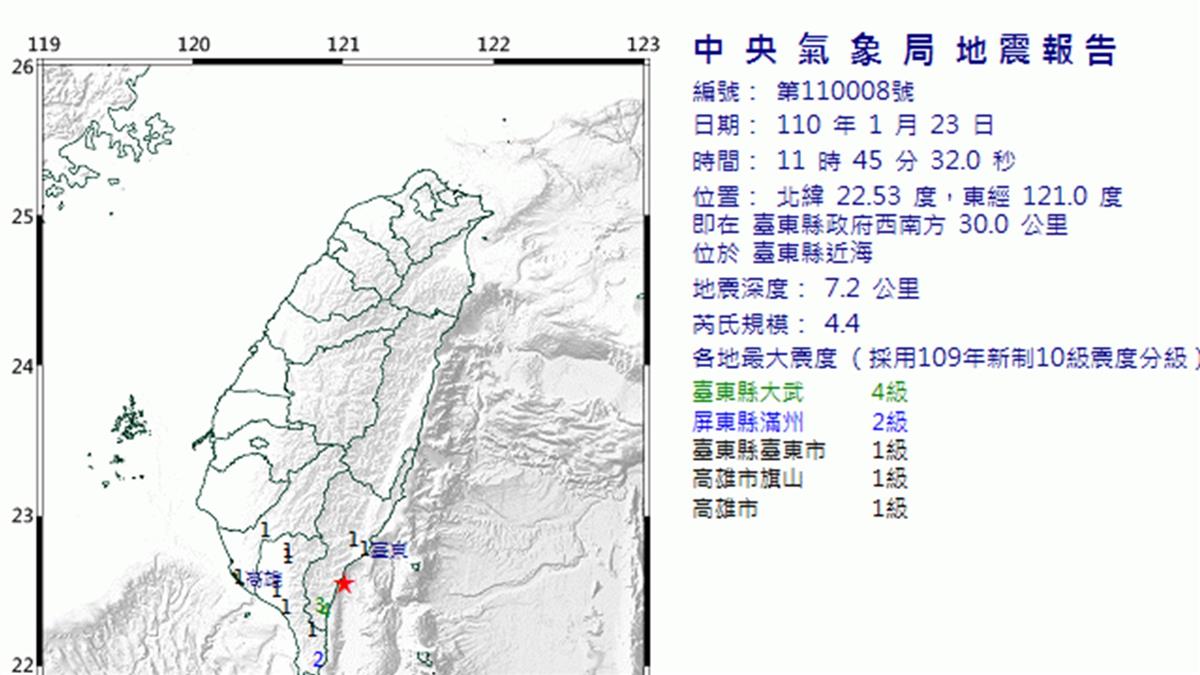The height and width of the screenshot is (675, 1200).
Task: Click the 高雄市旗山 1級 entry
Action: [x=799, y=480]
